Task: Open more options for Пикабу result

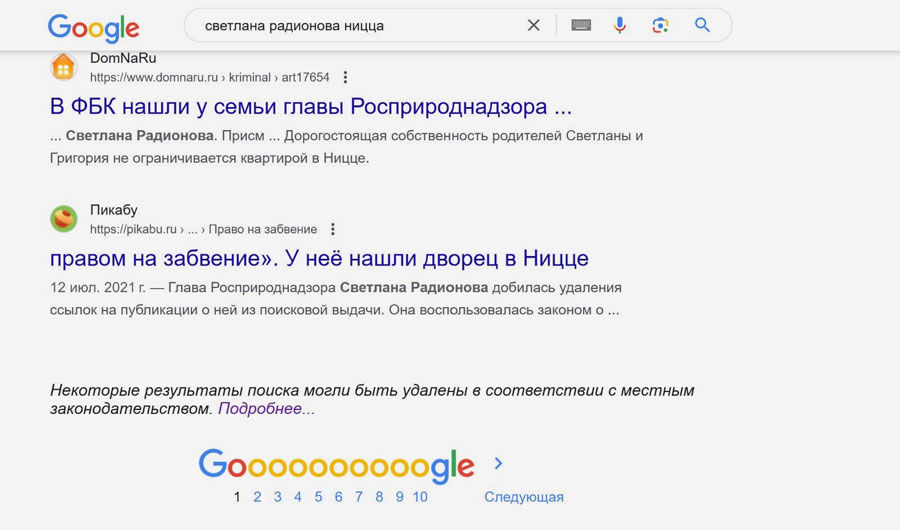Action: (x=332, y=229)
